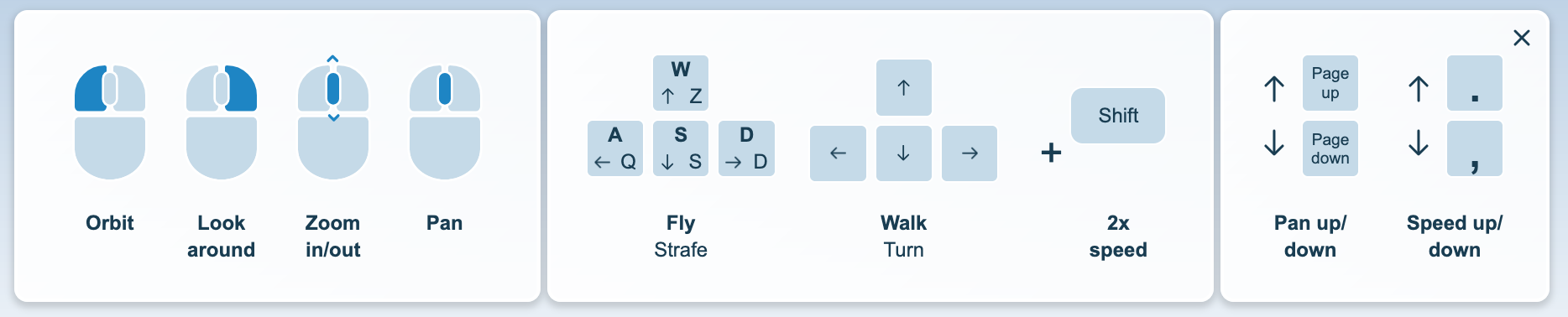Viewport: 1568px width, 317px height.
Task: Click the Pan mouse icon
Action: (x=445, y=122)
